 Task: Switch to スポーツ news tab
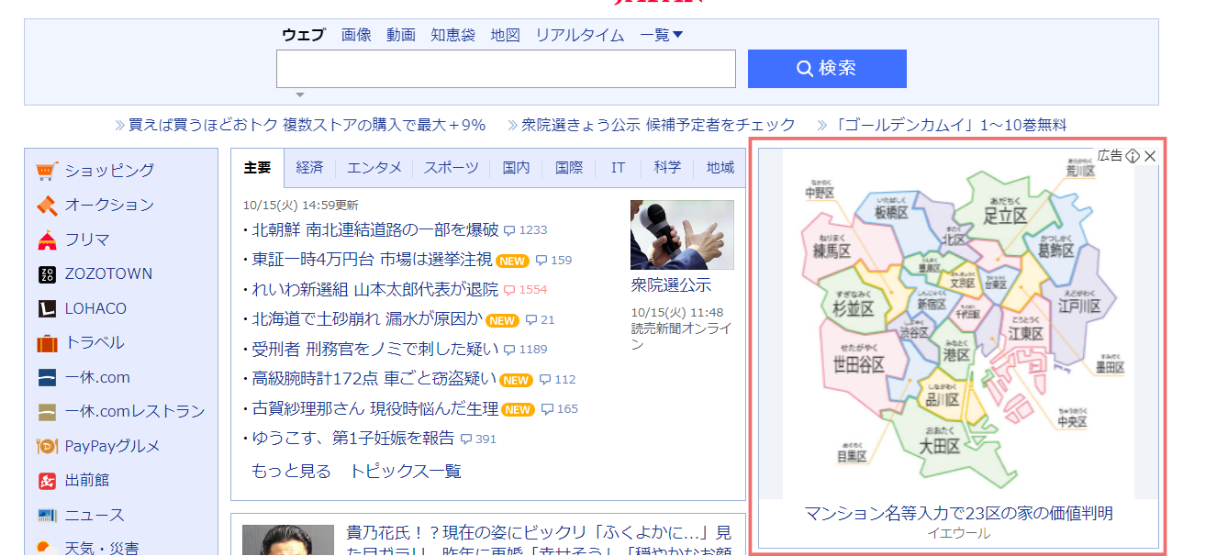pyautogui.click(x=451, y=168)
